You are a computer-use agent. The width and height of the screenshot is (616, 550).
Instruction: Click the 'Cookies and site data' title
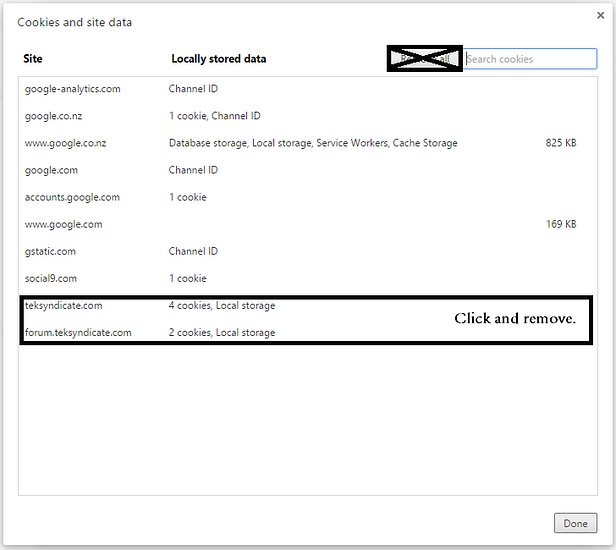coord(74,22)
